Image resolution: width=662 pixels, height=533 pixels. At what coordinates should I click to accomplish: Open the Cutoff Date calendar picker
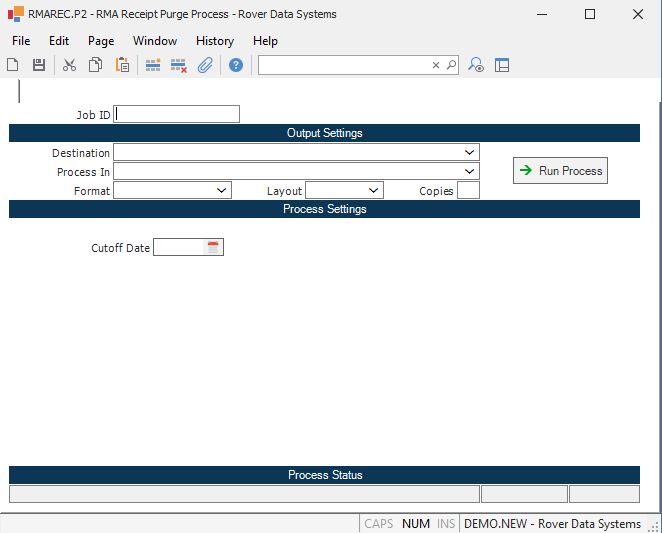point(213,247)
